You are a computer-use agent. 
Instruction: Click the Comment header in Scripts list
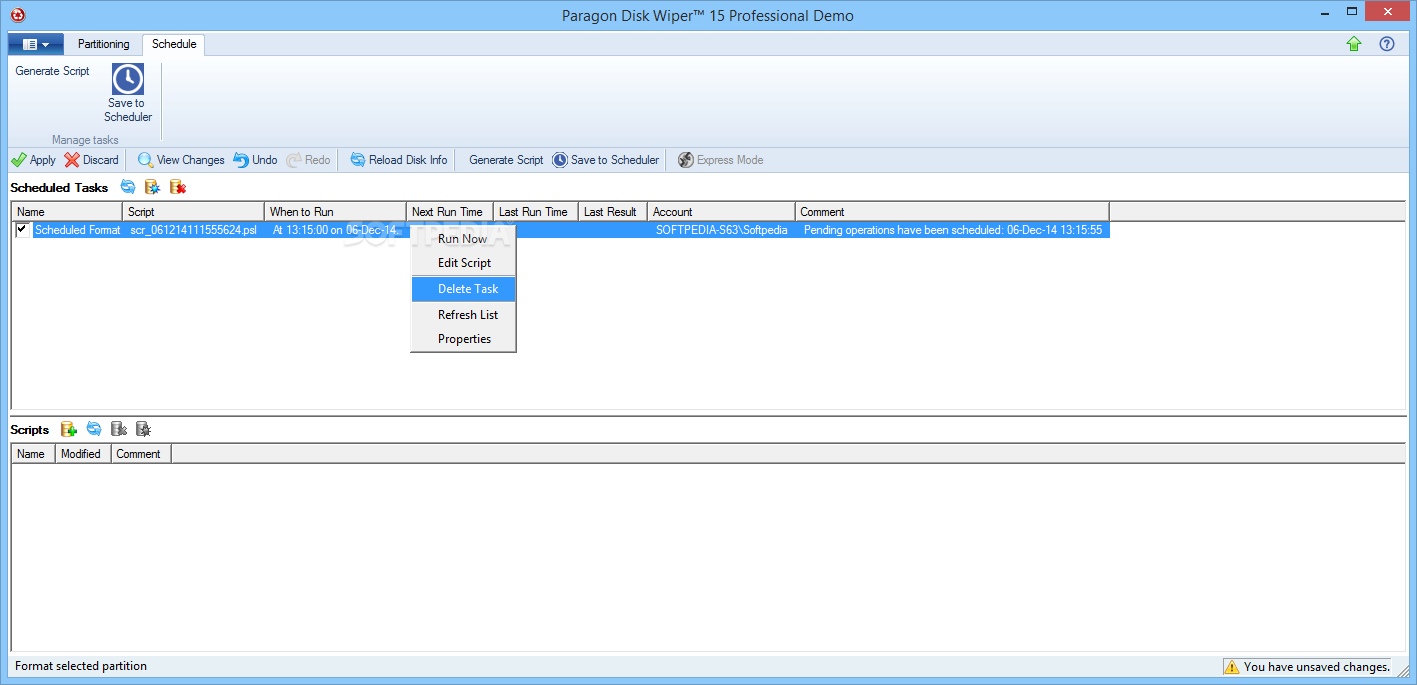tap(141, 454)
